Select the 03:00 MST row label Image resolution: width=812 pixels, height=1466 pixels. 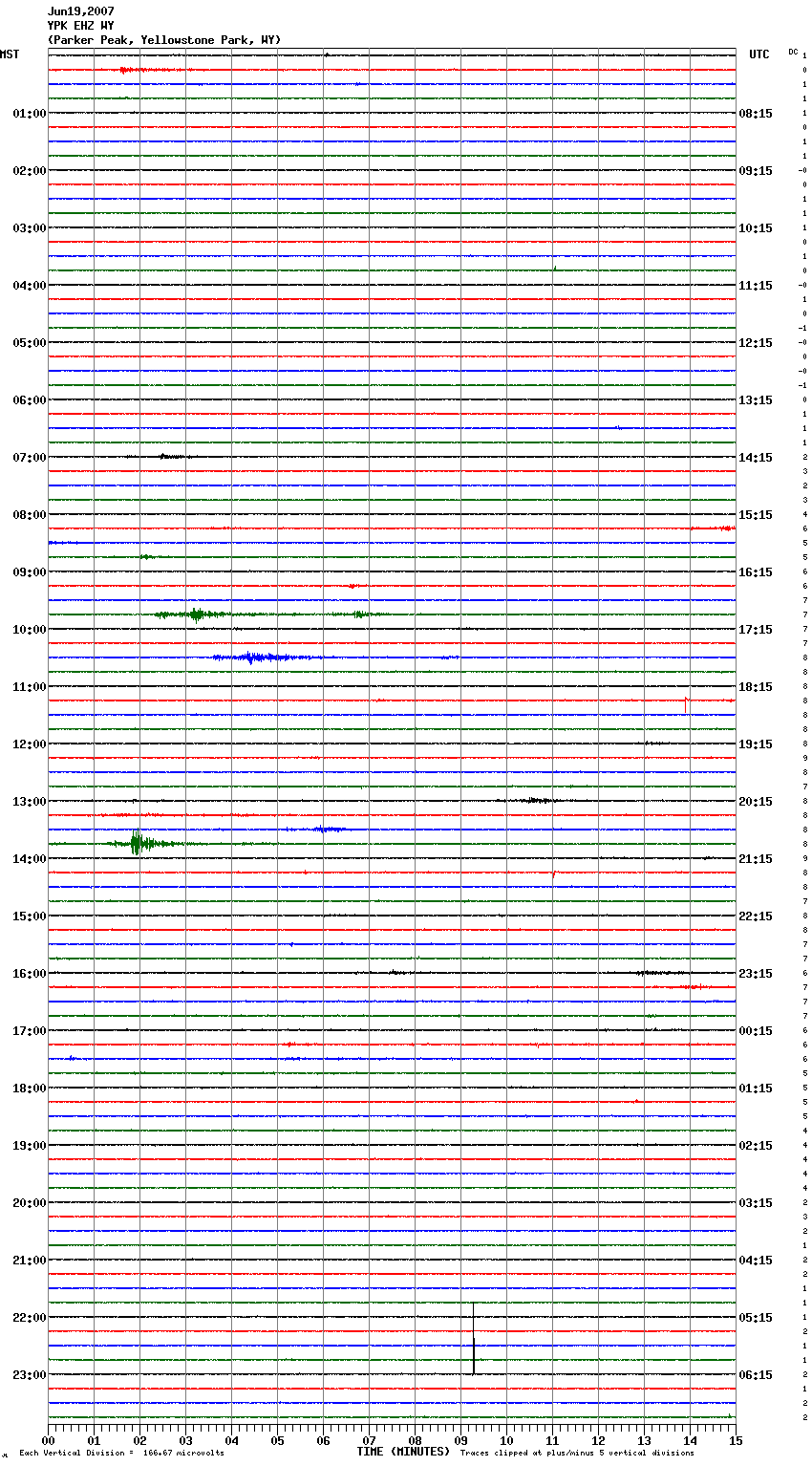(x=30, y=228)
